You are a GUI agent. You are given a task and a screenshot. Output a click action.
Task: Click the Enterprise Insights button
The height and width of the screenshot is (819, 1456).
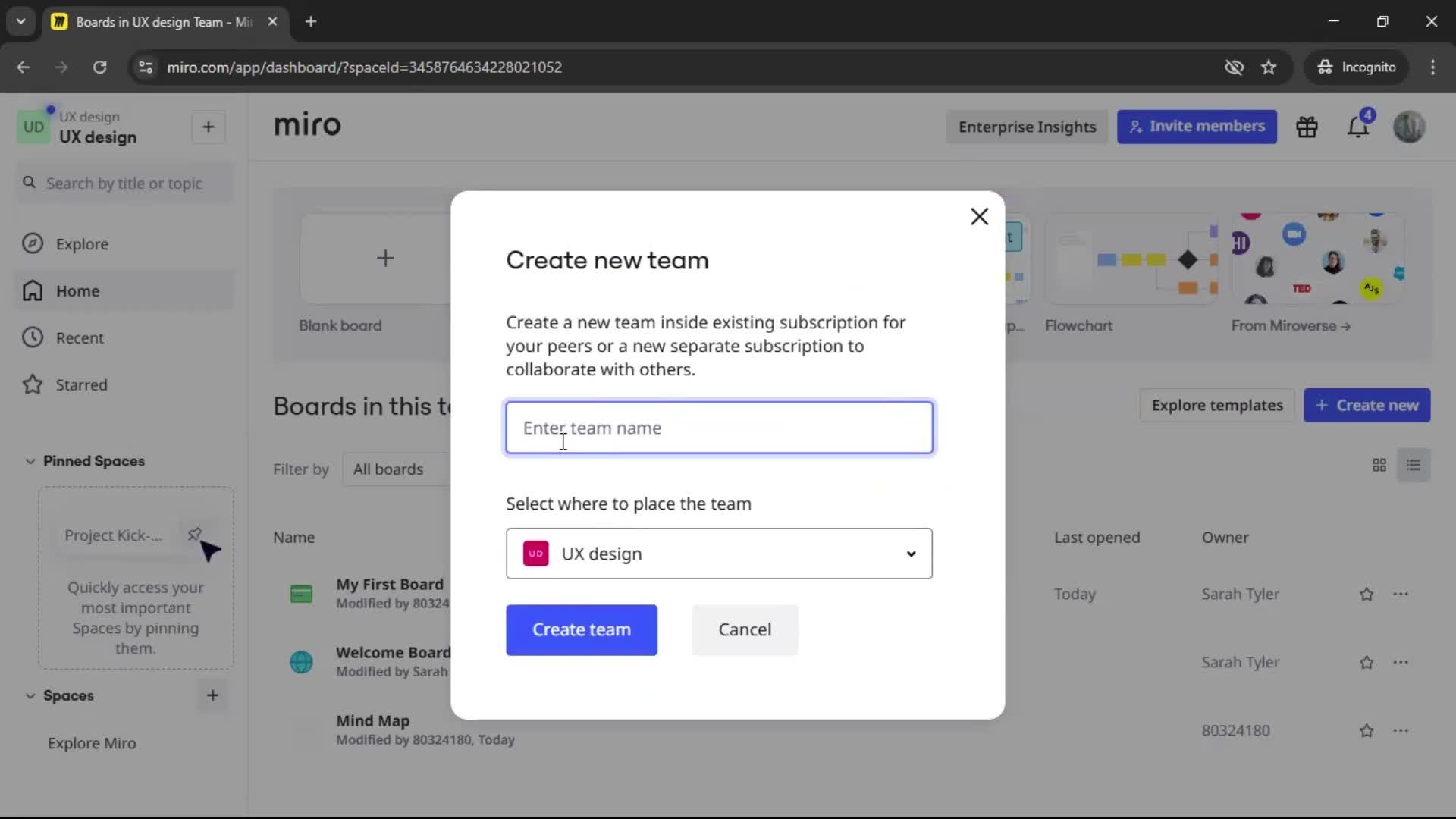(1027, 127)
